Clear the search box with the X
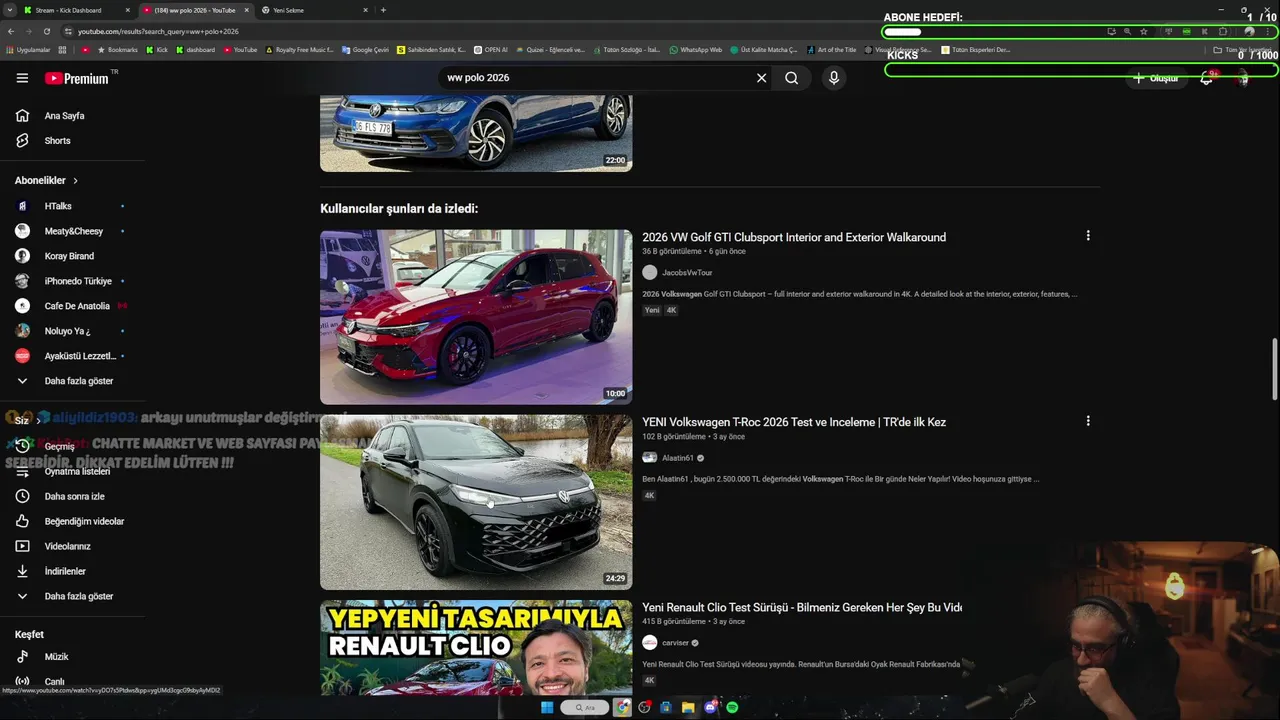Viewport: 1280px width, 720px height. click(761, 78)
